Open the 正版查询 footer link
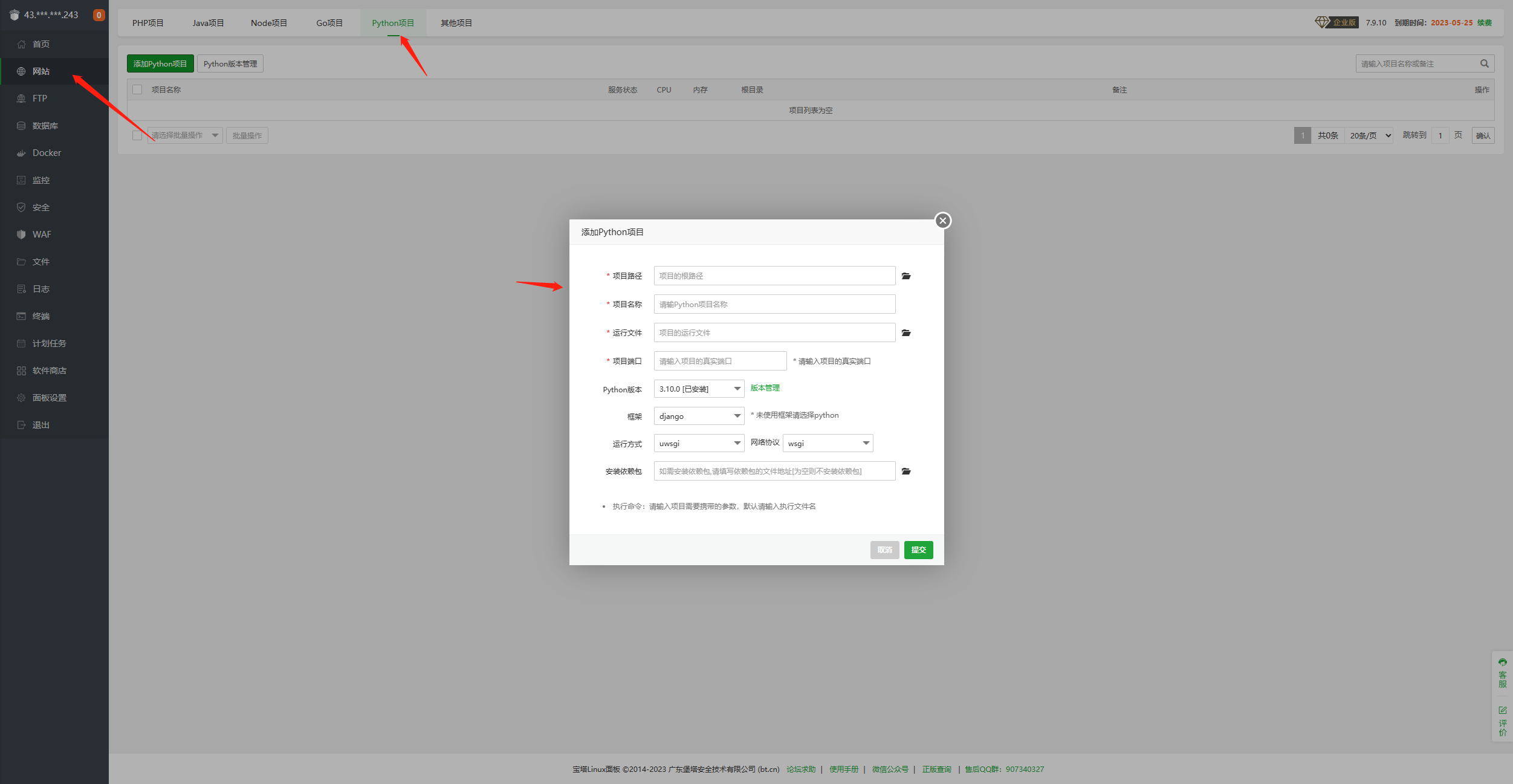This screenshot has width=1513, height=784. [936, 769]
